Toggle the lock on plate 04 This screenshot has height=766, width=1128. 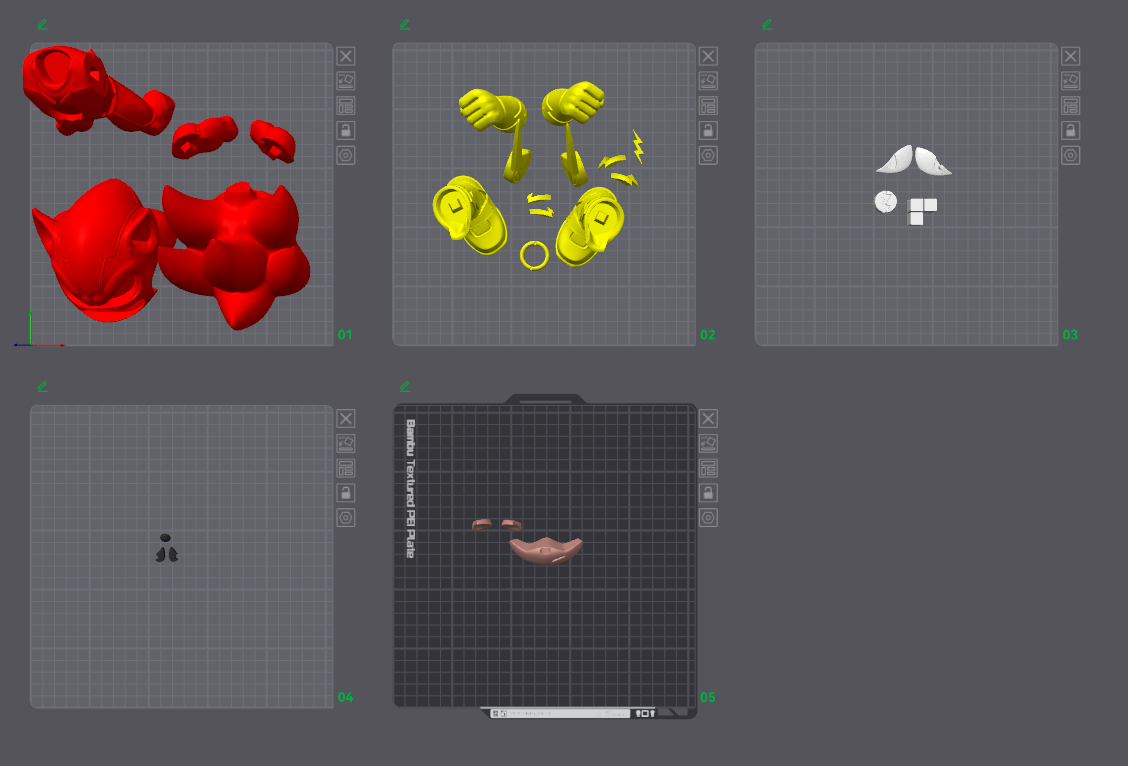coord(346,493)
